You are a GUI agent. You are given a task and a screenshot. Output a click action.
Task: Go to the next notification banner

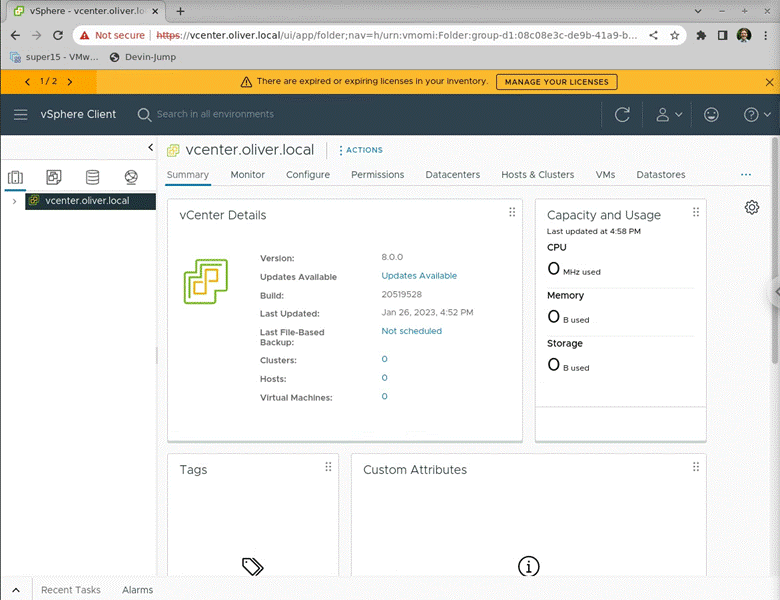pyautogui.click(x=70, y=82)
